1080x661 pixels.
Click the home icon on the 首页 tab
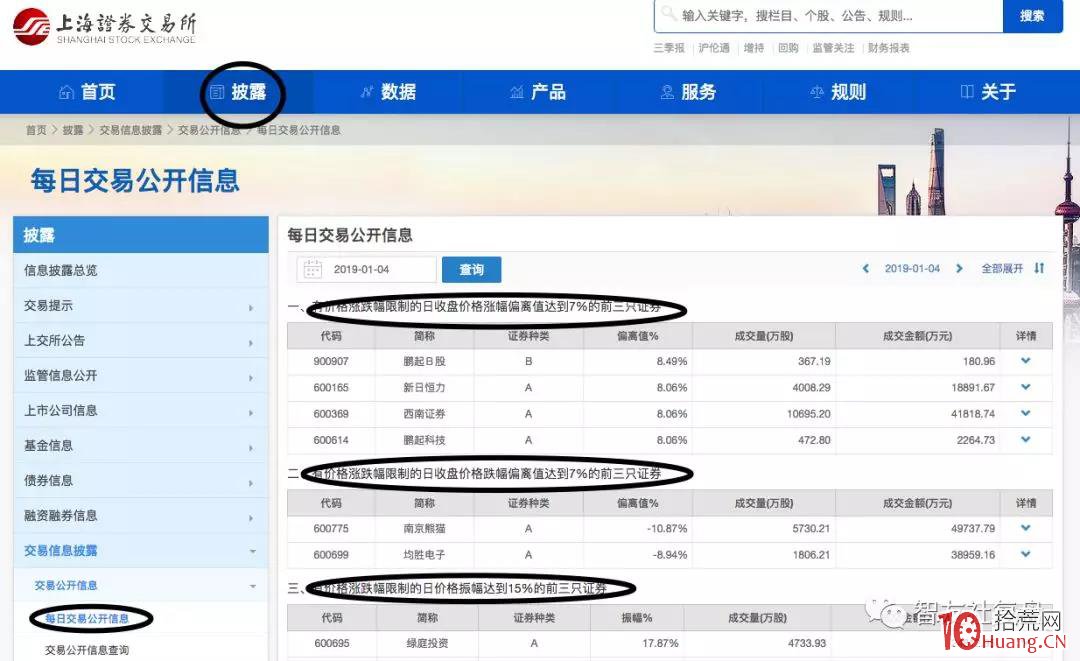[66, 92]
